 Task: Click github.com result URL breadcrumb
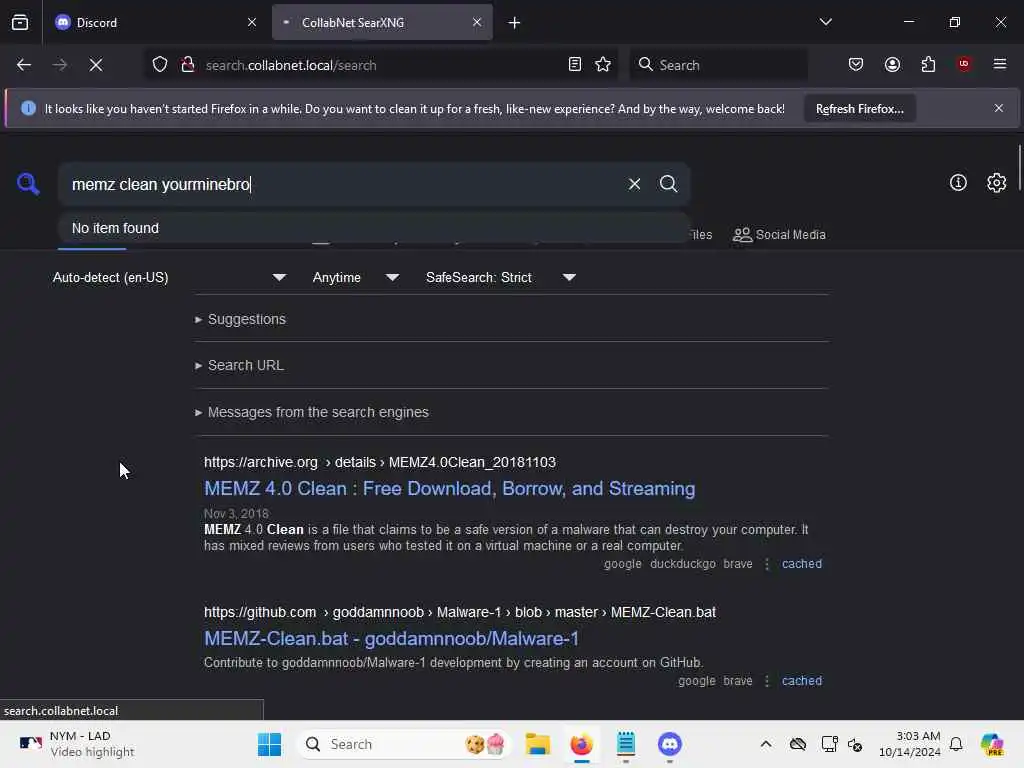click(x=460, y=613)
